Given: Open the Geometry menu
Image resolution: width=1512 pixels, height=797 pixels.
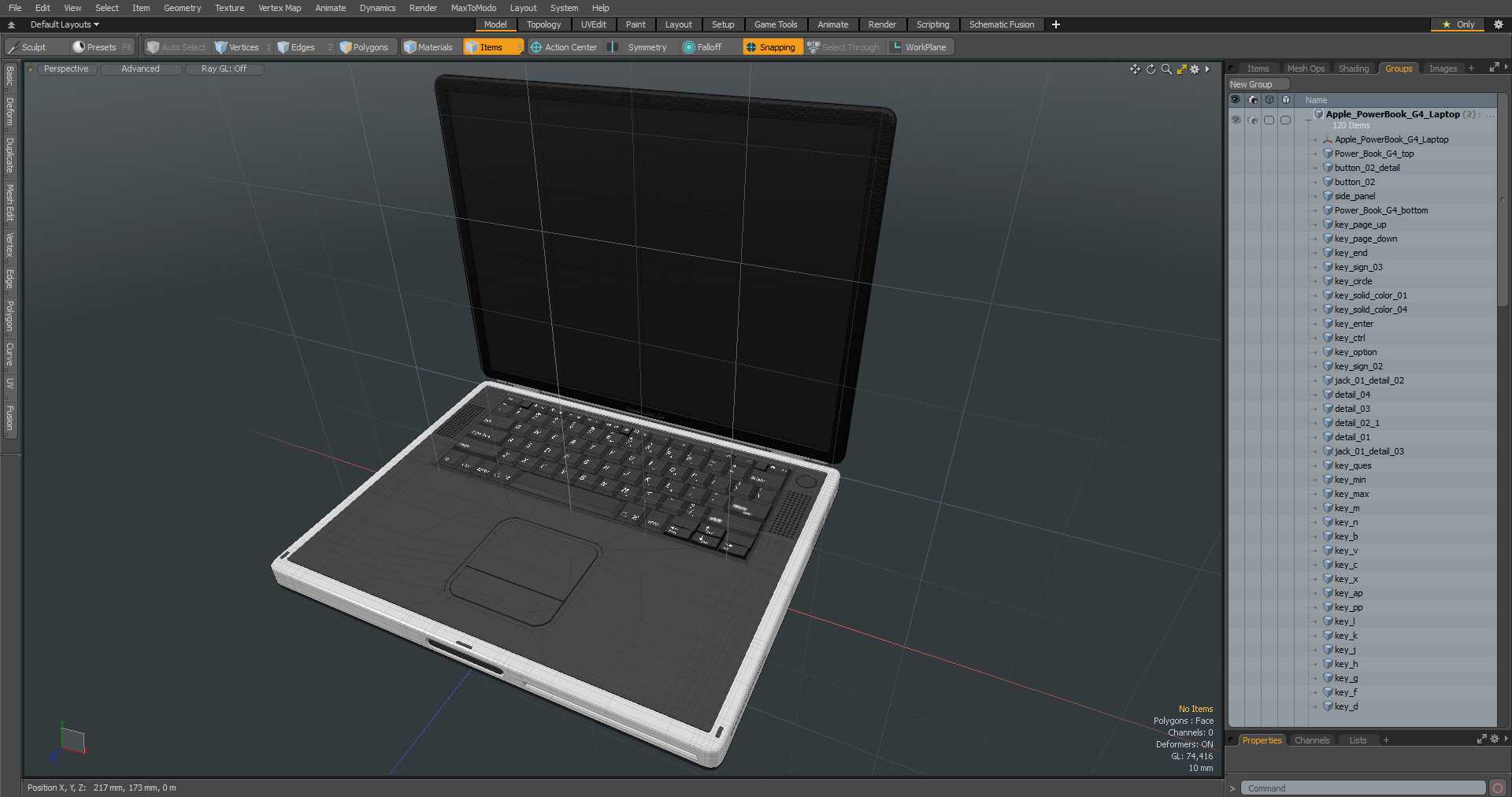Looking at the screenshot, I should click(182, 8).
